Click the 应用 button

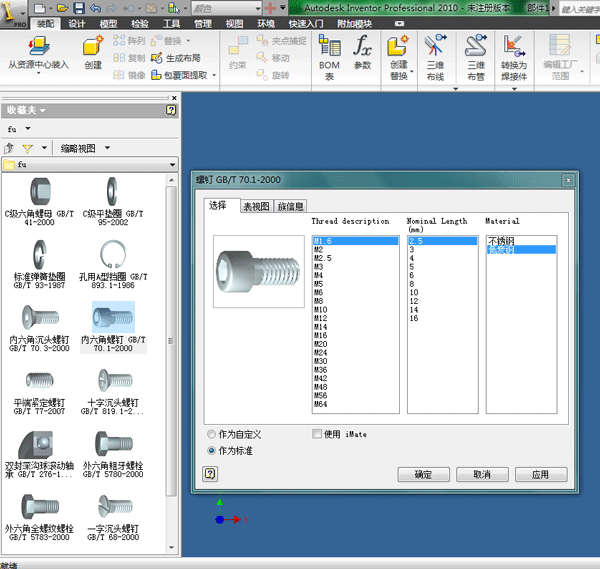click(x=541, y=474)
